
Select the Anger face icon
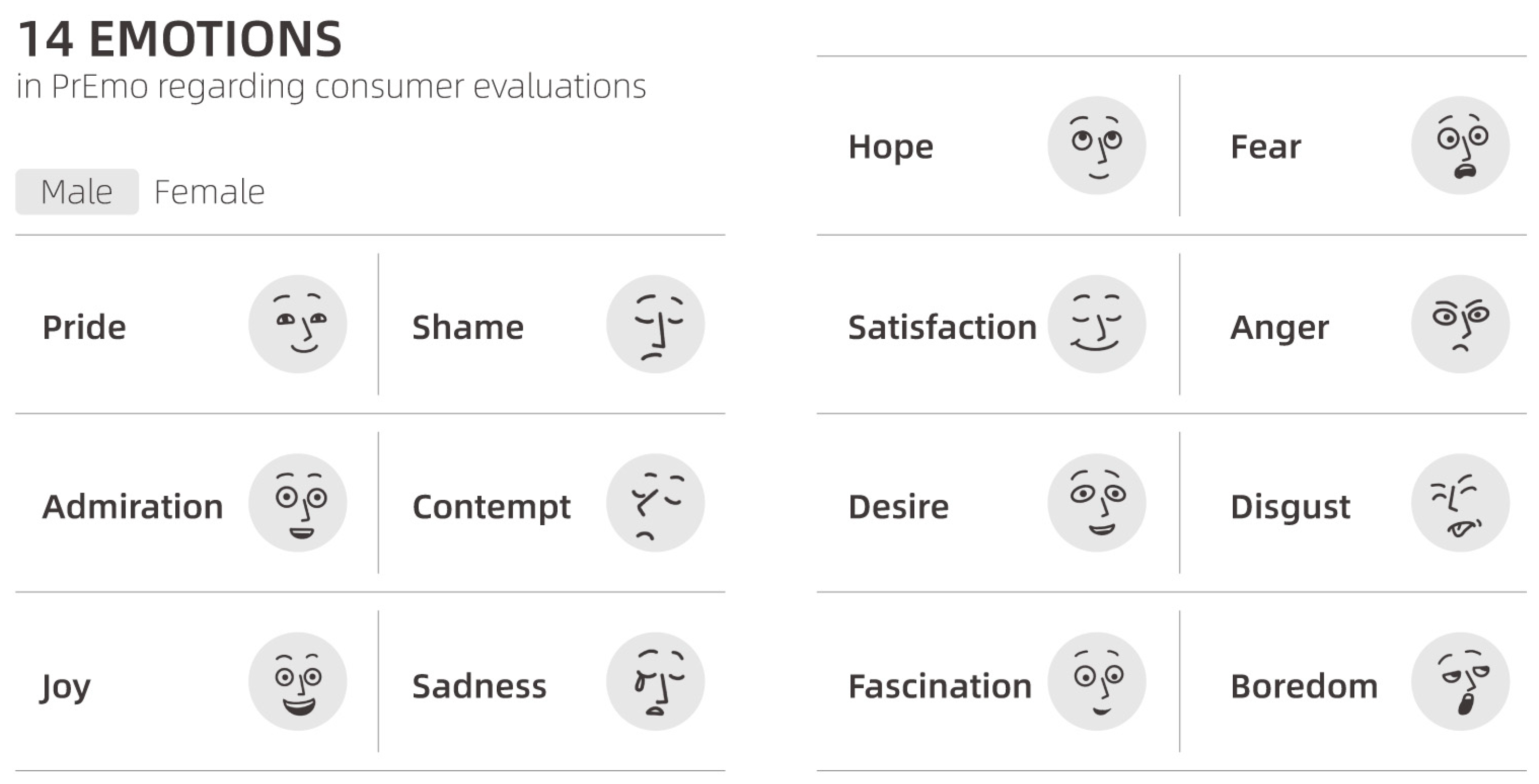click(1460, 324)
